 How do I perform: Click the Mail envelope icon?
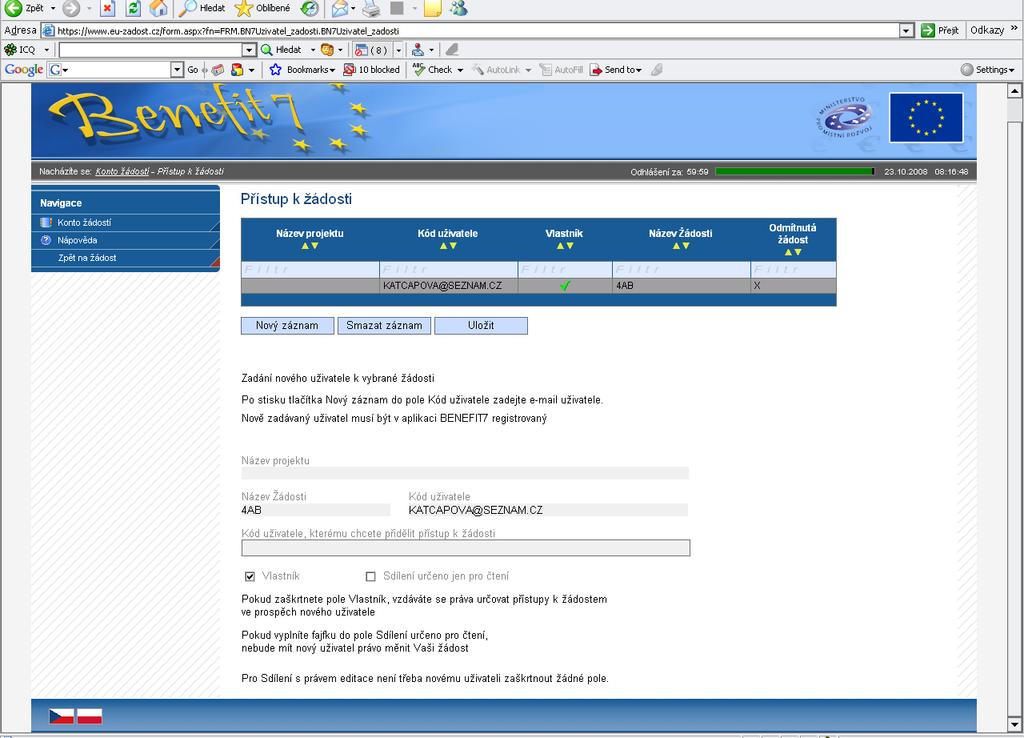pos(339,8)
